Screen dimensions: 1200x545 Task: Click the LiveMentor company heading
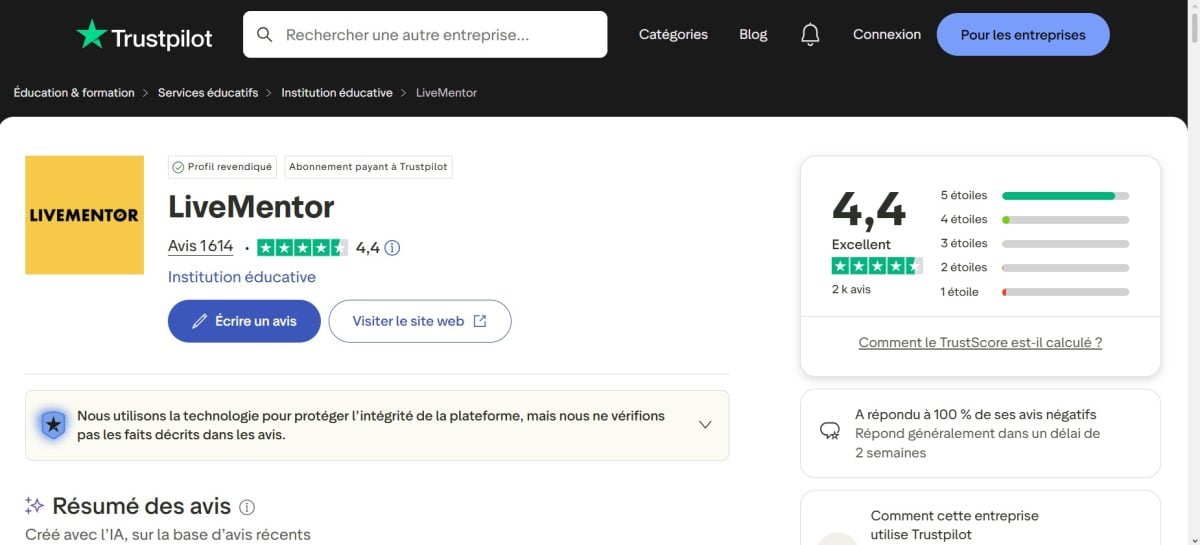point(251,207)
